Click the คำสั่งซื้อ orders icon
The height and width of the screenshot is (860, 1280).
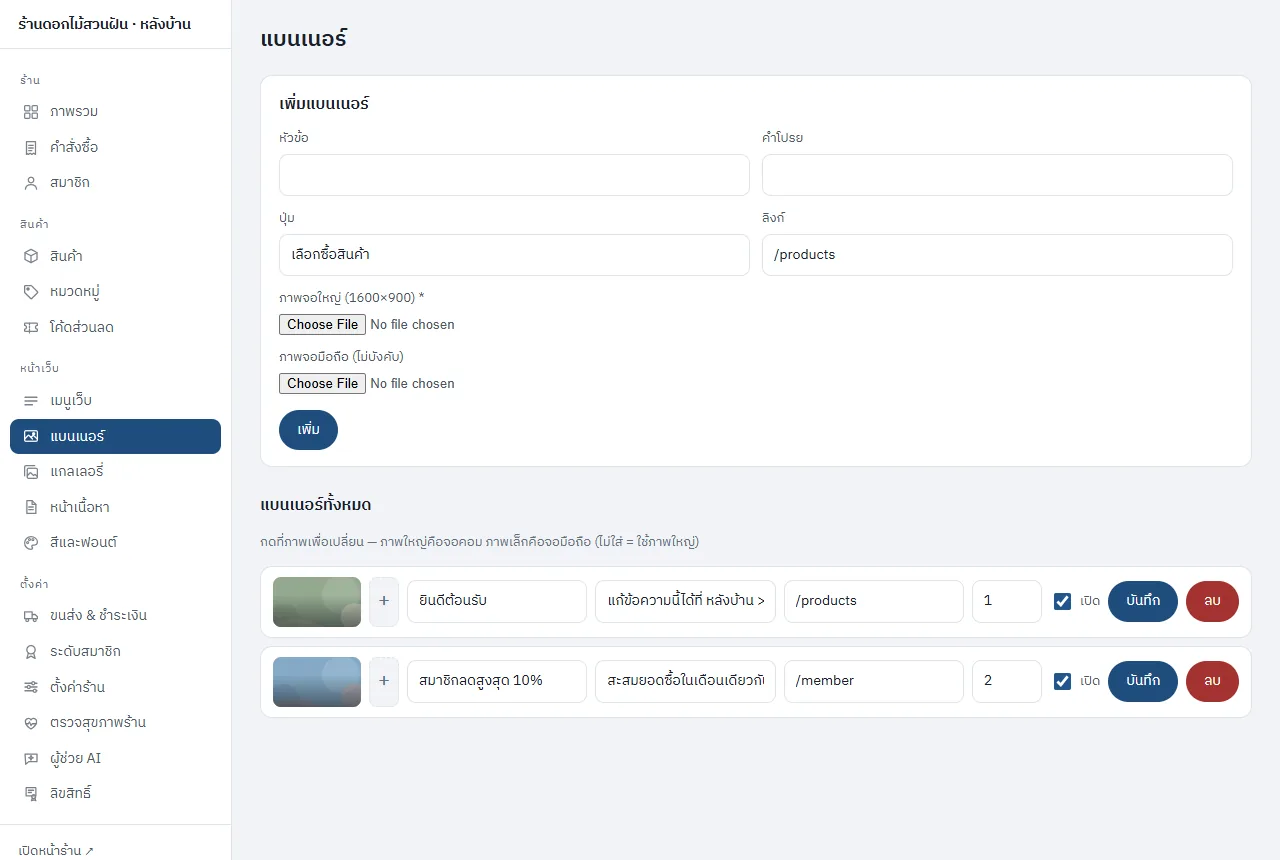(31, 147)
